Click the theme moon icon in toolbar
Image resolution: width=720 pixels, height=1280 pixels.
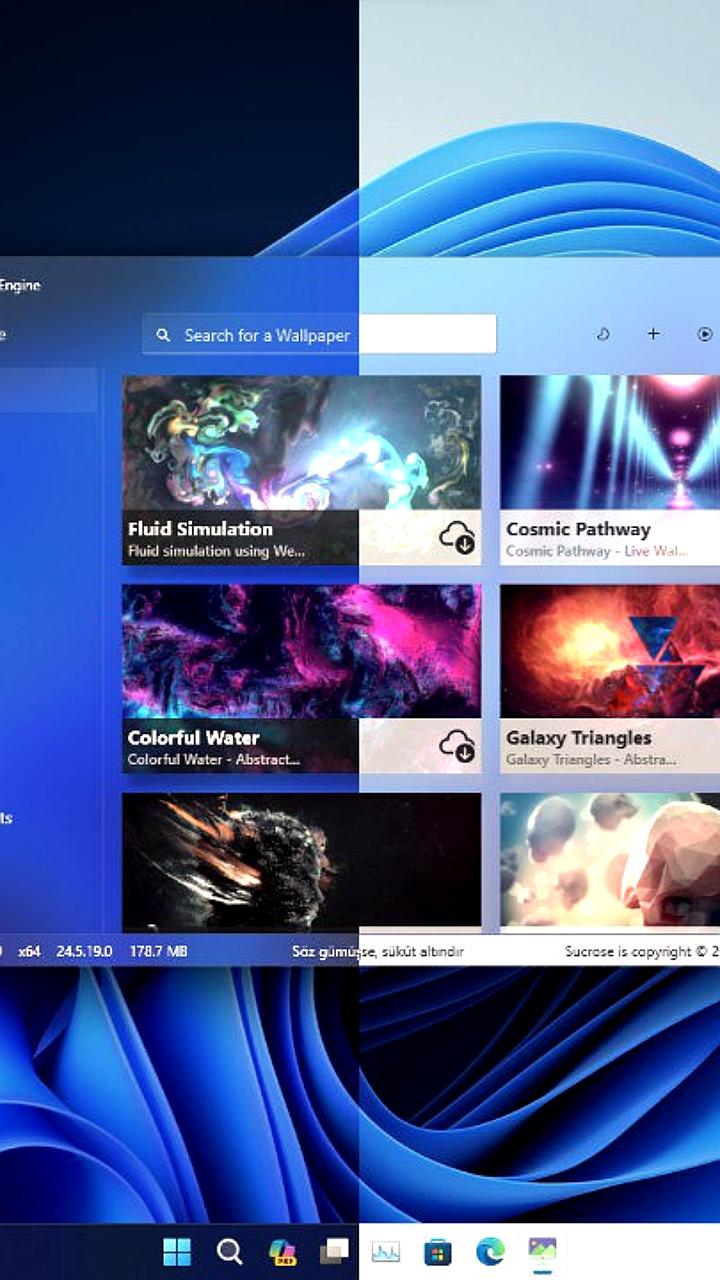coord(603,334)
